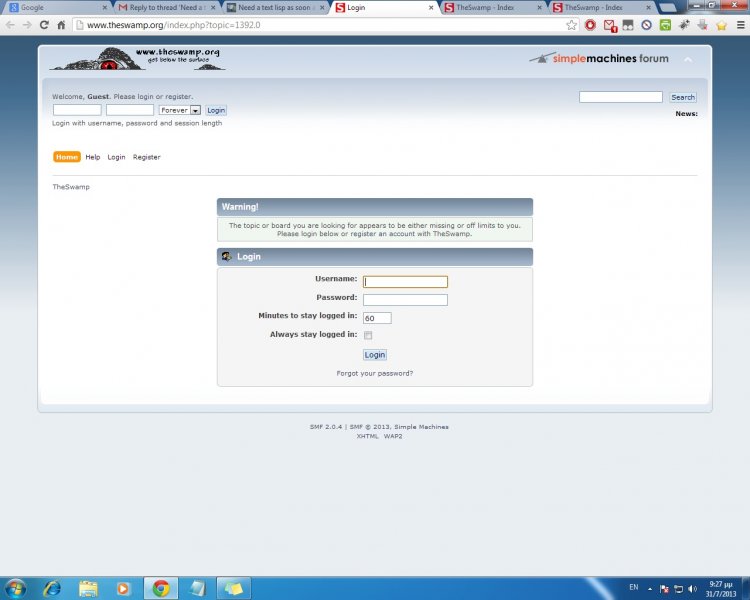Open the Windows Start menu
750x600 pixels.
(15, 588)
